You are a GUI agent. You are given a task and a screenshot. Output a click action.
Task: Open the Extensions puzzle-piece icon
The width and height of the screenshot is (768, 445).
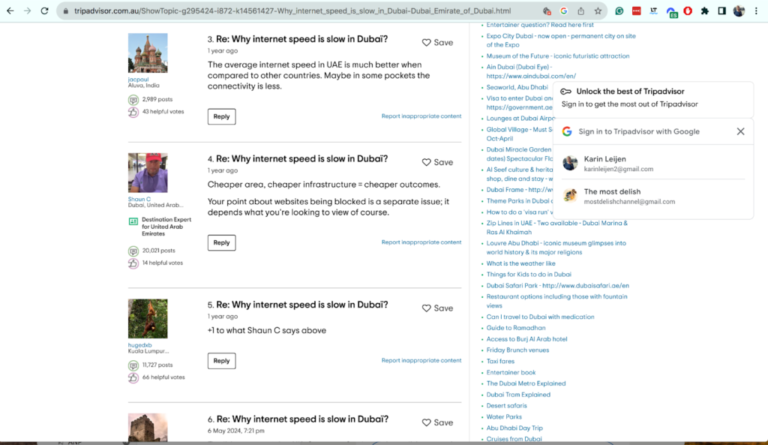705,11
